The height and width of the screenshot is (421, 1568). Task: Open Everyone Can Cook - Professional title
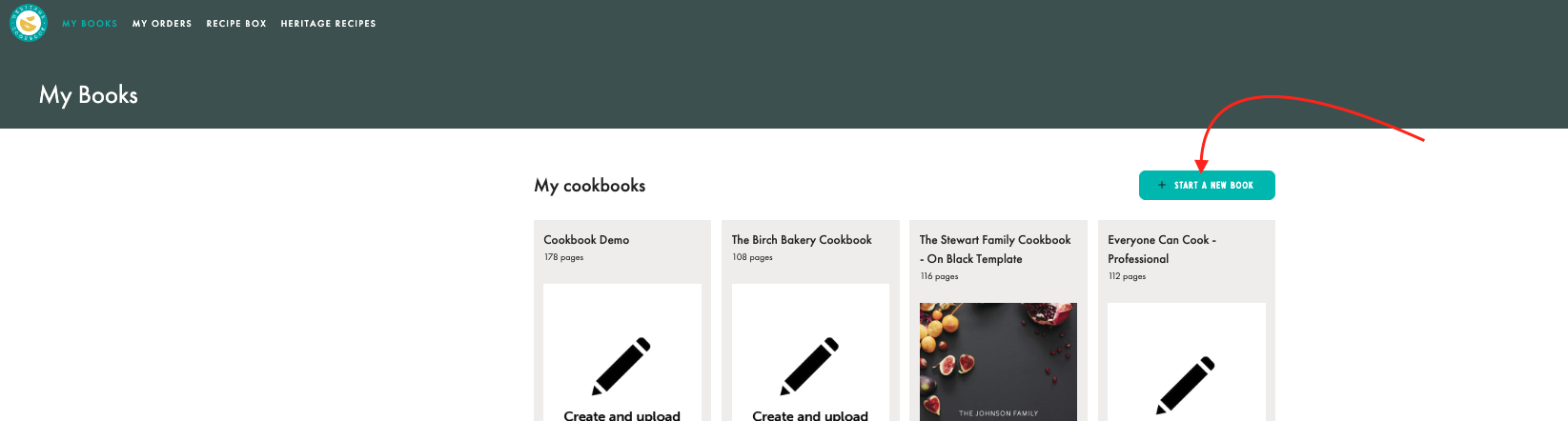1161,249
